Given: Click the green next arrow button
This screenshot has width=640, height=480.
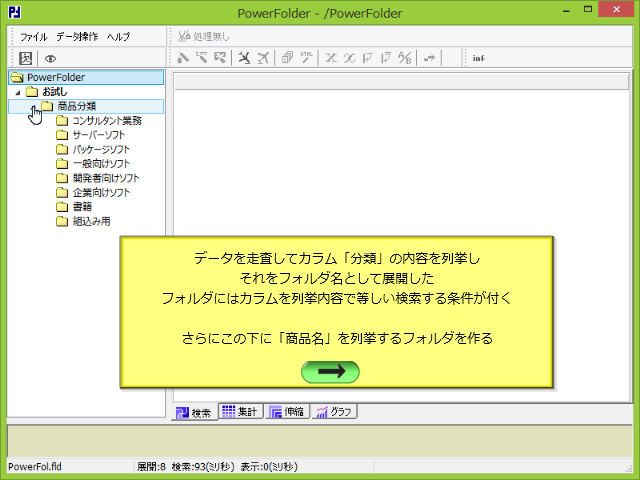Looking at the screenshot, I should click(x=330, y=372).
